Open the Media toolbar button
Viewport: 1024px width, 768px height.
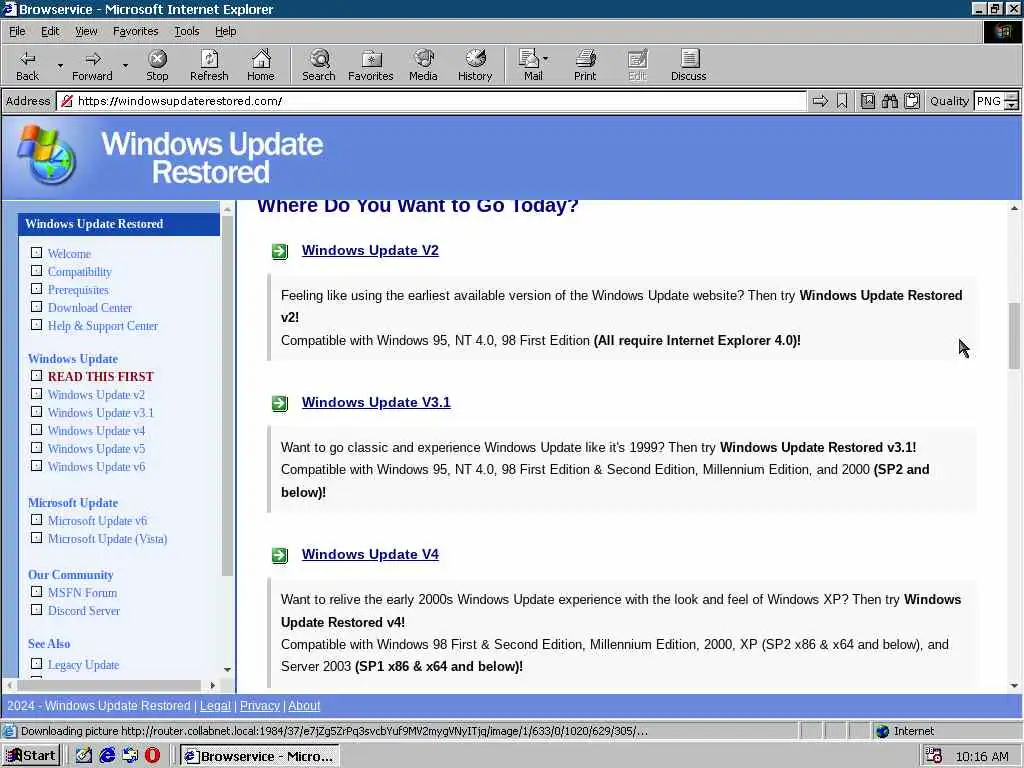(x=423, y=65)
